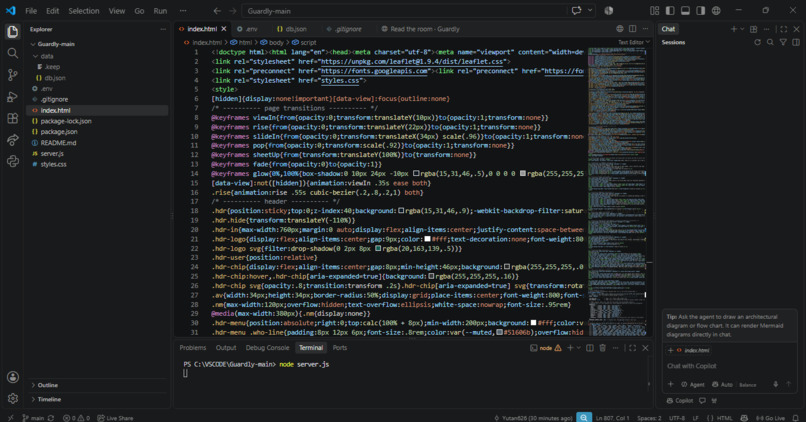
Task: Open the Extensions view
Action: (12, 118)
